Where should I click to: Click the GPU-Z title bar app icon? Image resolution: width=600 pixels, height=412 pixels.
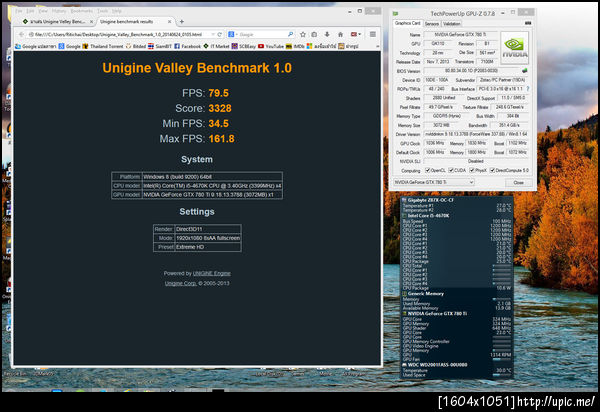(395, 13)
